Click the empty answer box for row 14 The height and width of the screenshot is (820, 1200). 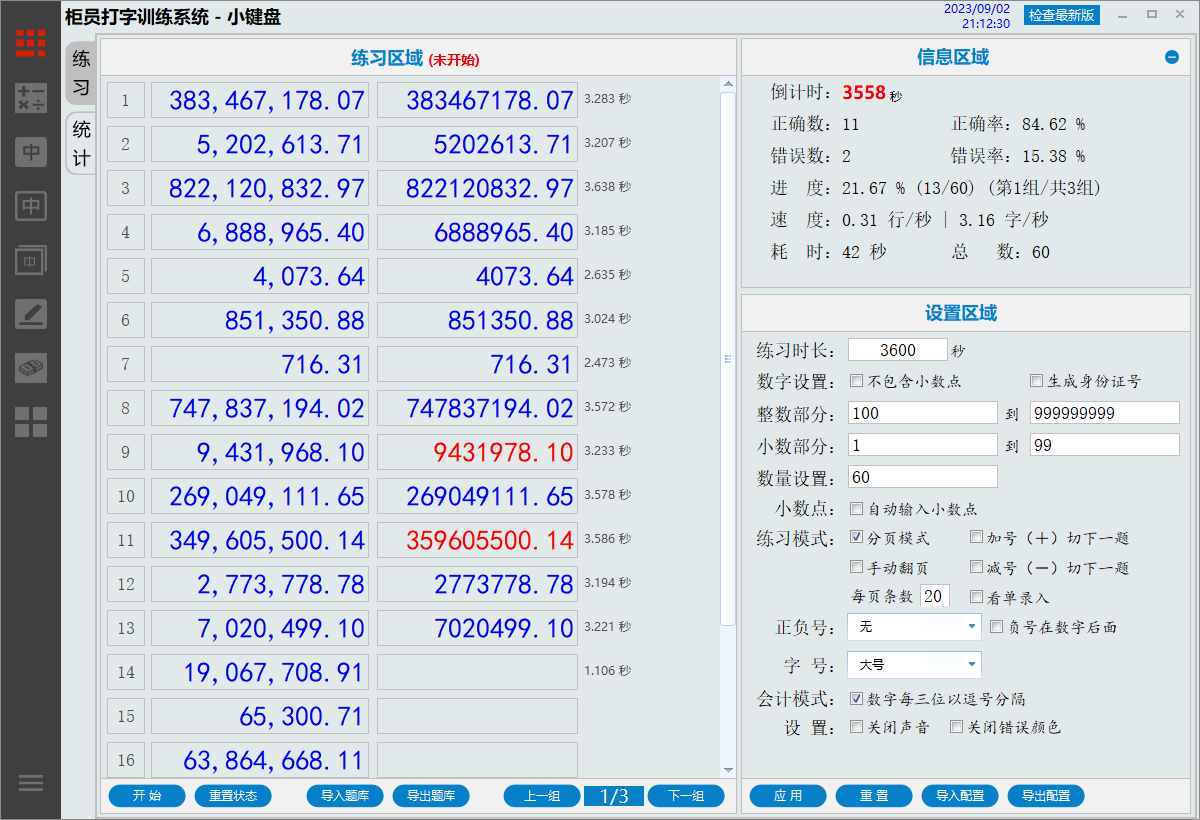[477, 672]
